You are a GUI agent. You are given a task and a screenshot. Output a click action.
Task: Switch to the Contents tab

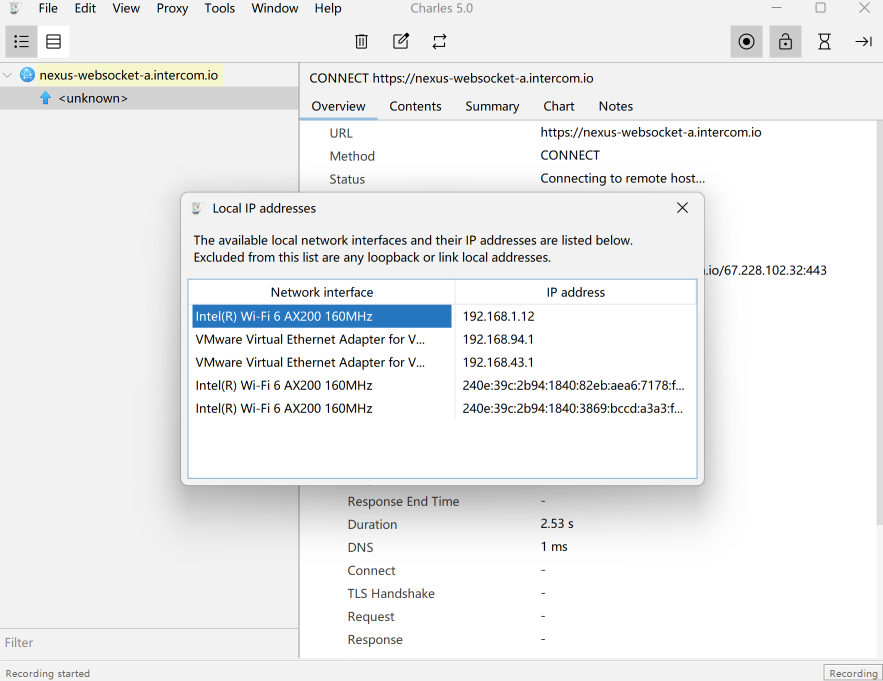click(415, 106)
